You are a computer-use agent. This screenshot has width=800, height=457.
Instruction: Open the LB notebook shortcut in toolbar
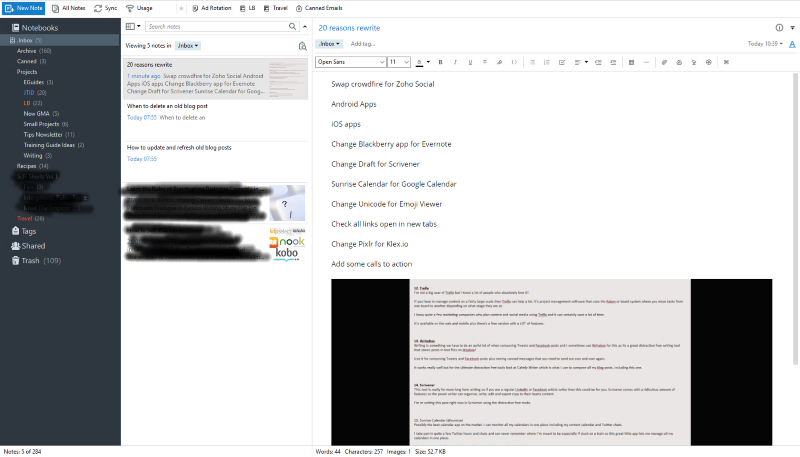tap(247, 8)
